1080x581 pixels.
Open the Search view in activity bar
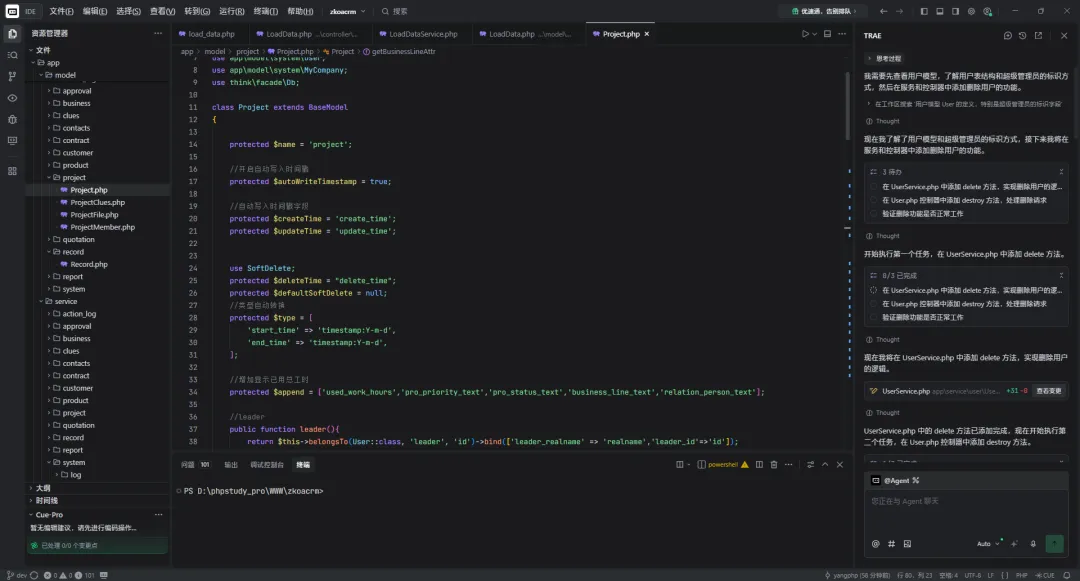coord(12,55)
